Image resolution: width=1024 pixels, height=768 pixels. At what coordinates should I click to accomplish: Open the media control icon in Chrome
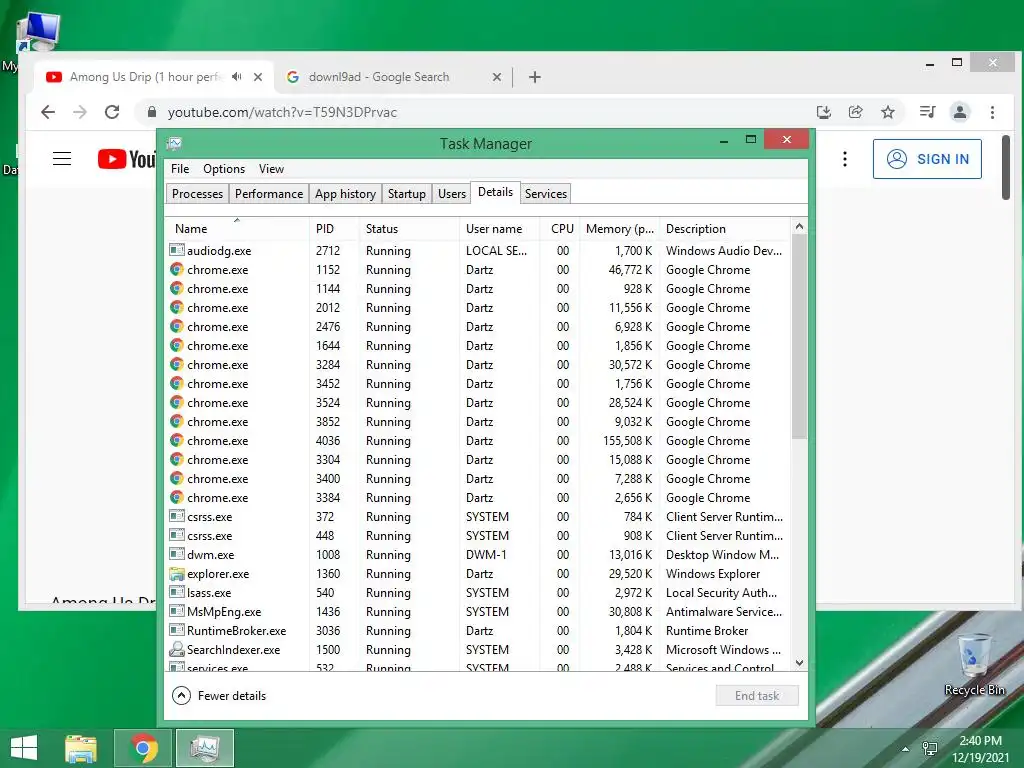[927, 112]
